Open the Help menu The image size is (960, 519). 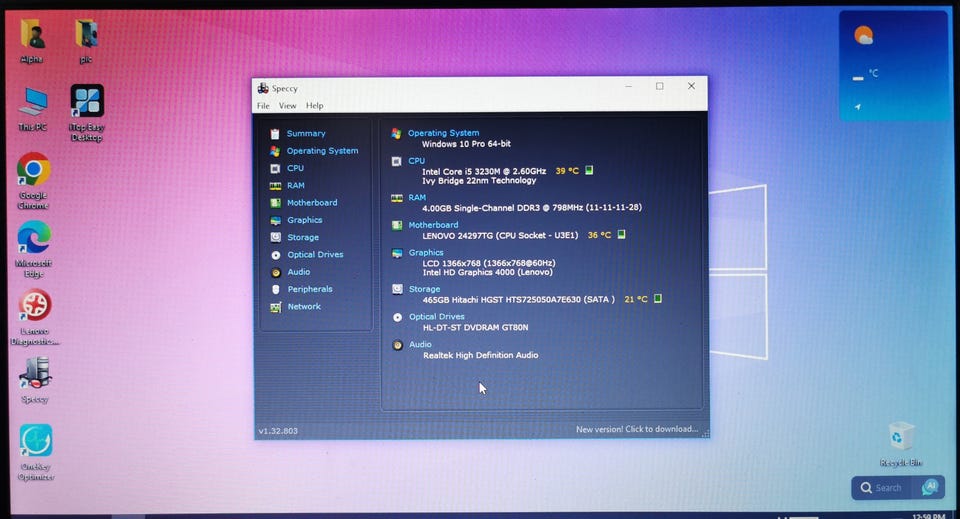tap(314, 106)
